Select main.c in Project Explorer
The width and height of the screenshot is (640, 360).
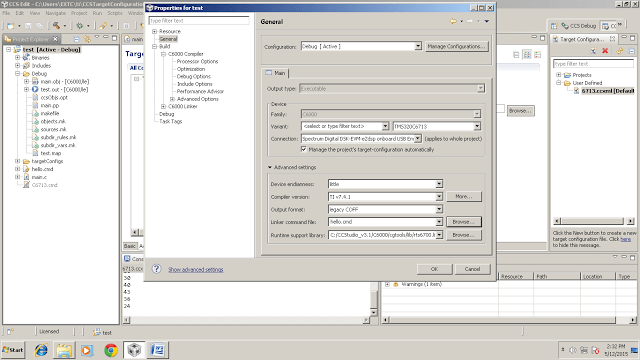[39, 177]
